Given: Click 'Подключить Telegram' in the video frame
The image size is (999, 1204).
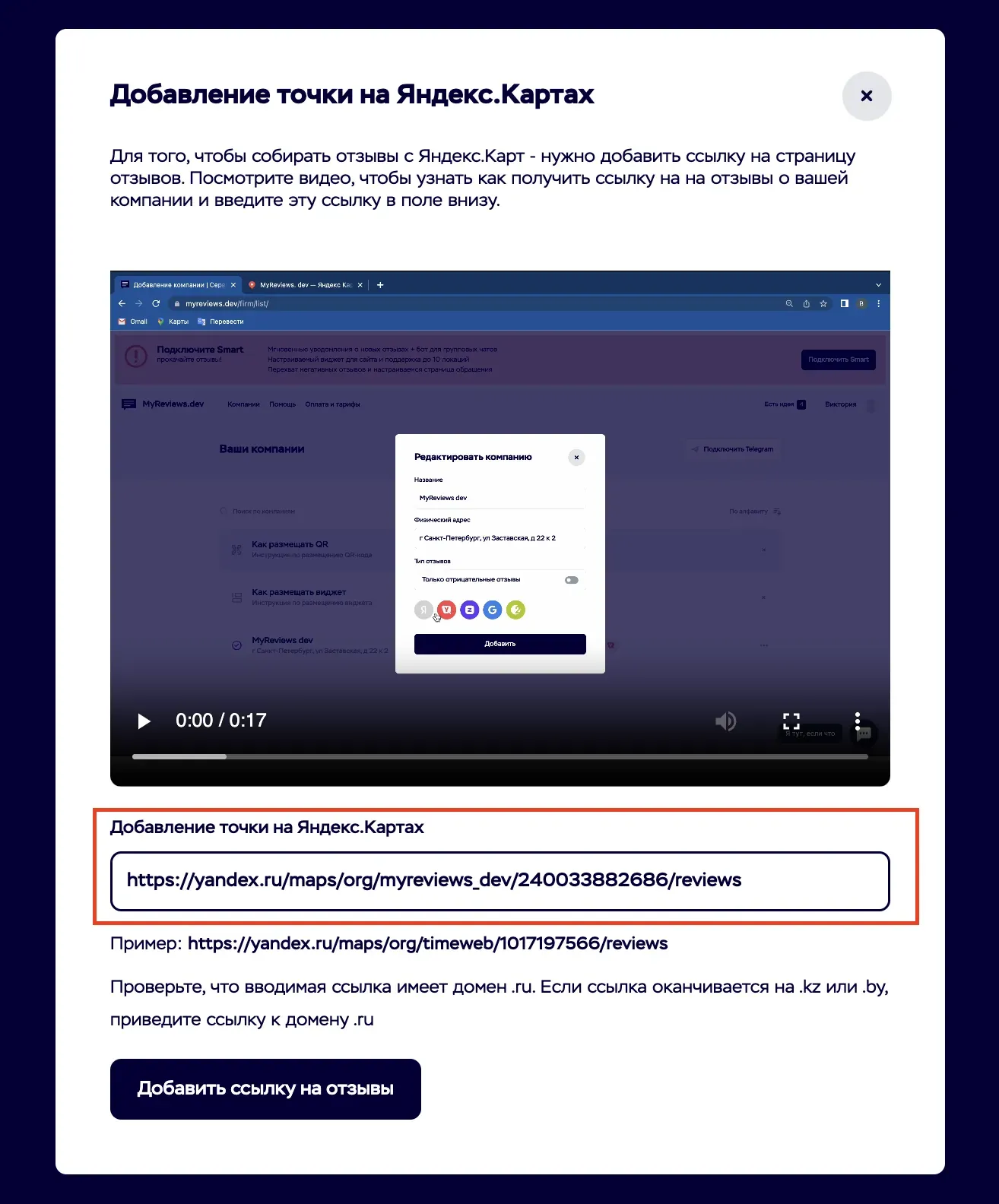Looking at the screenshot, I should click(732, 449).
